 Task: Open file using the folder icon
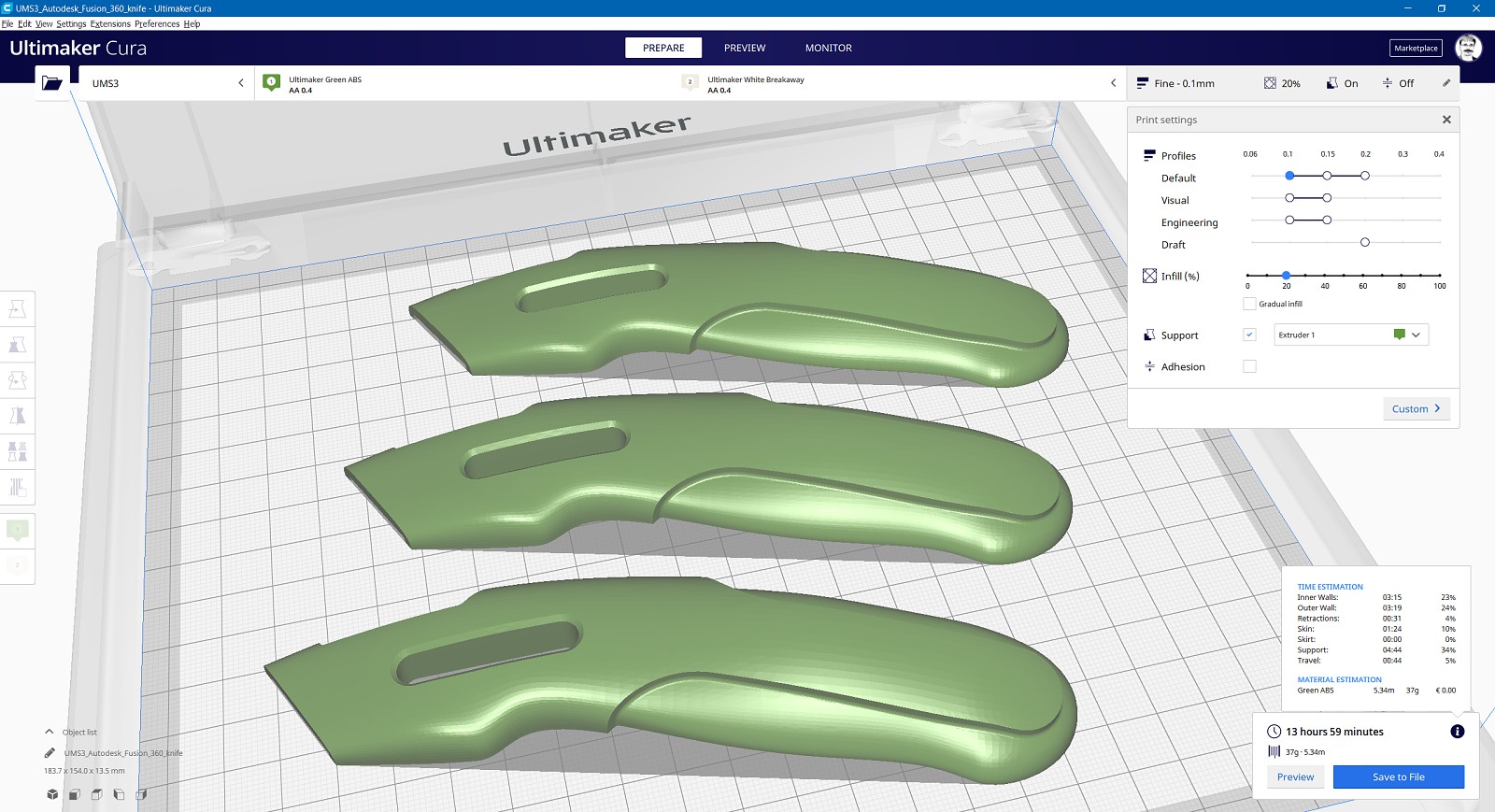(52, 83)
